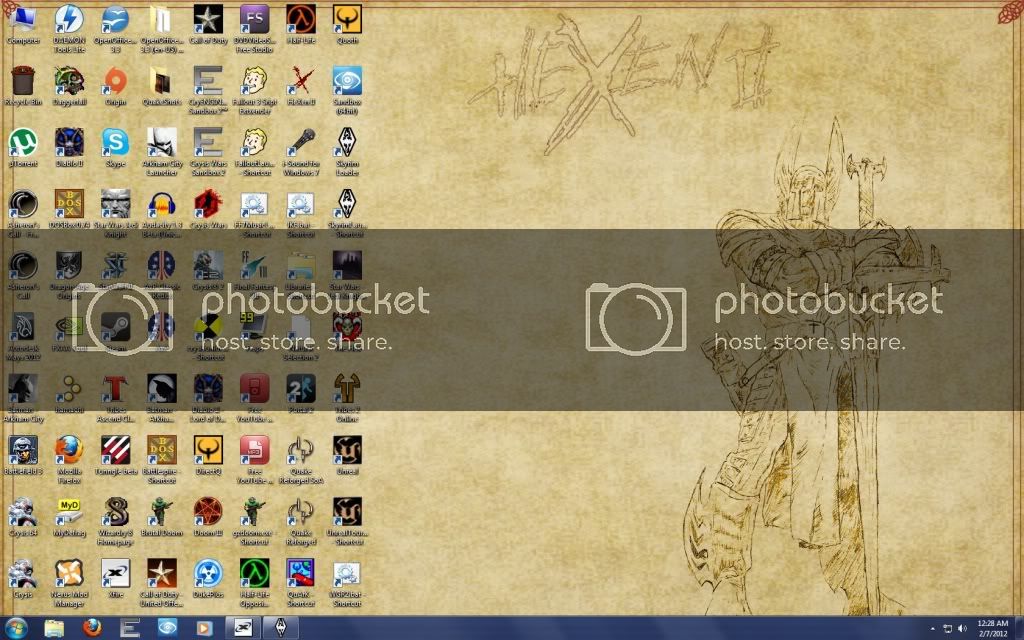Open the volume control in system tray
This screenshot has height=640, width=1024.
961,628
